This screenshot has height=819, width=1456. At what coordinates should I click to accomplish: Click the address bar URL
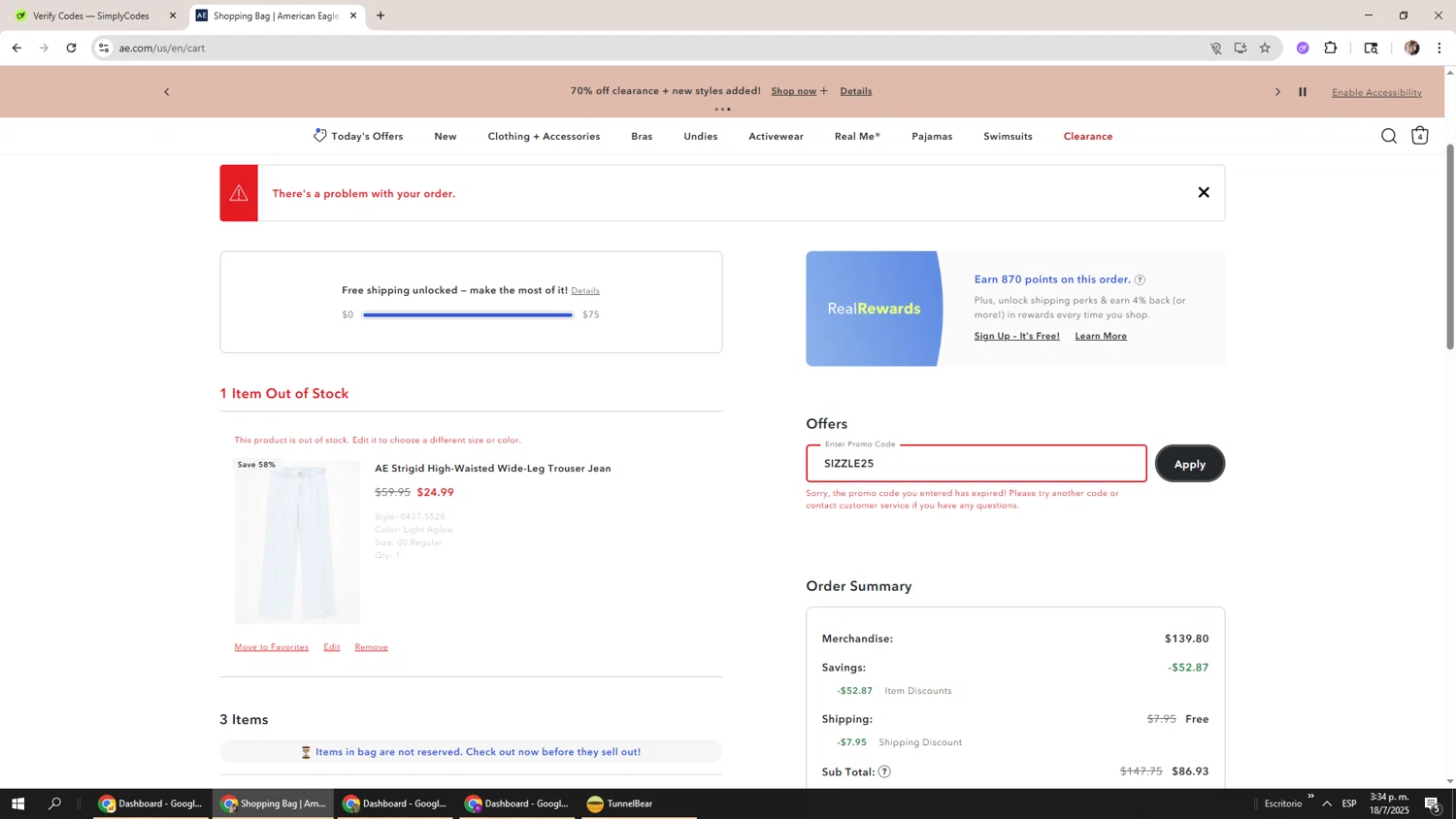(162, 48)
